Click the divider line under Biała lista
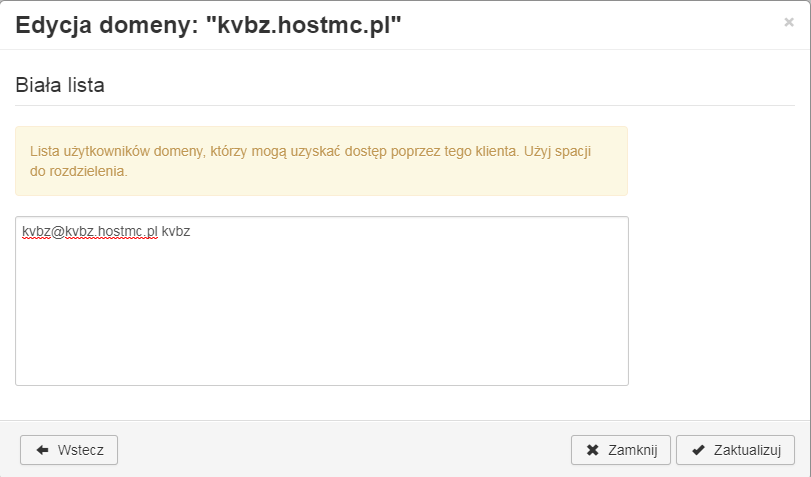The image size is (811, 477). (x=400, y=105)
